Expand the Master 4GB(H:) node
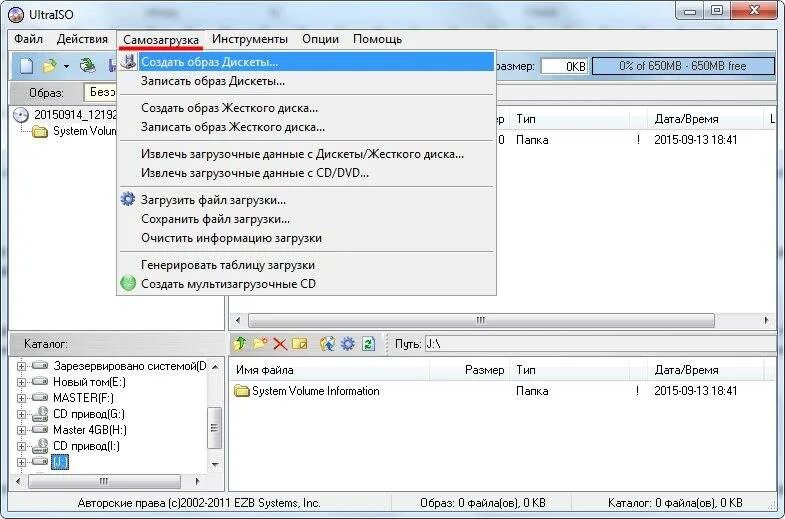The image size is (785, 519). (x=21, y=430)
